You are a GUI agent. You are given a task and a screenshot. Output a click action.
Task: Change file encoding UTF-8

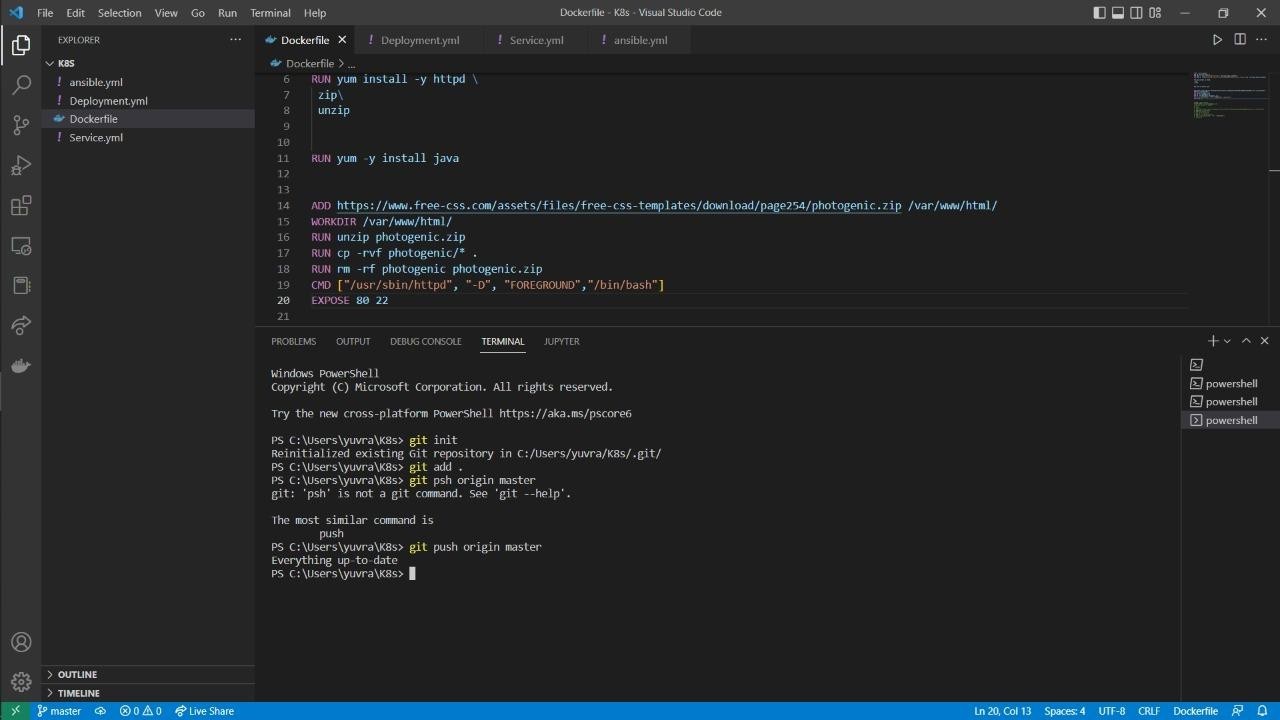1111,711
